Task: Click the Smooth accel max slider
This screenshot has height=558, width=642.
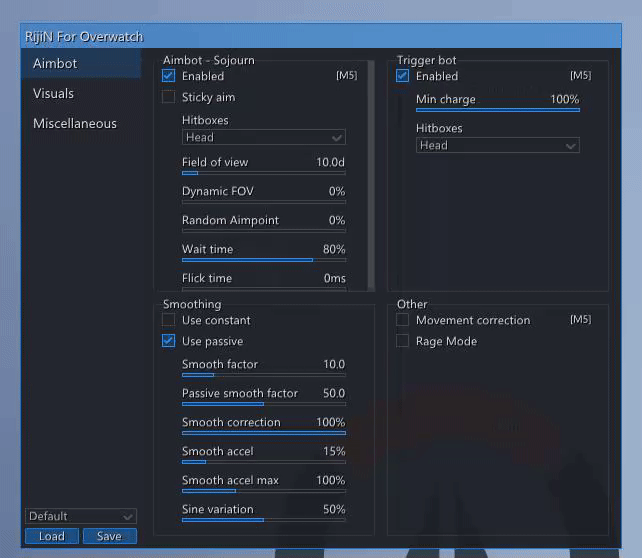Action: 264,491
